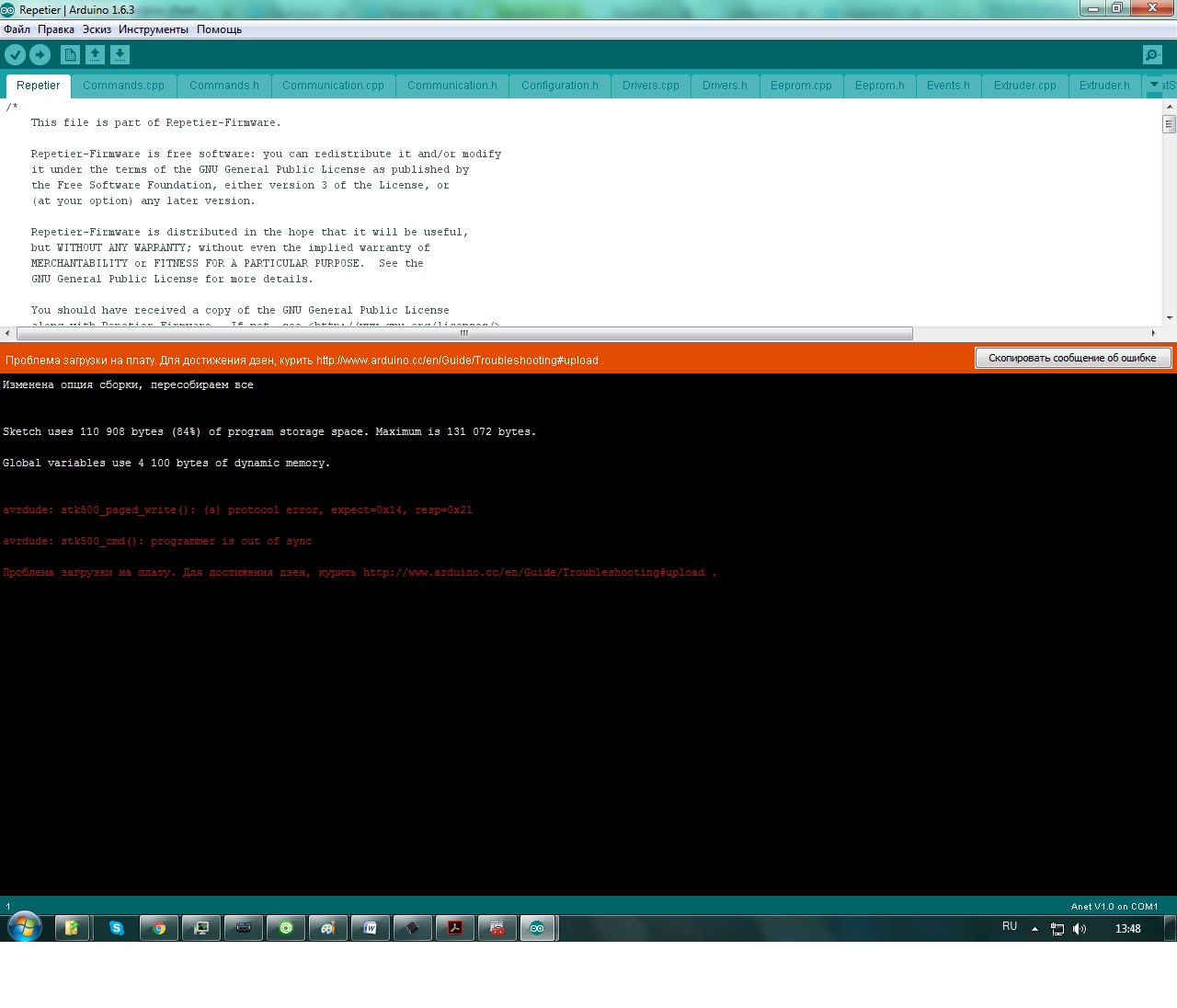Open the Windows Start menu orb
1177x1008 pixels.
coord(25,927)
